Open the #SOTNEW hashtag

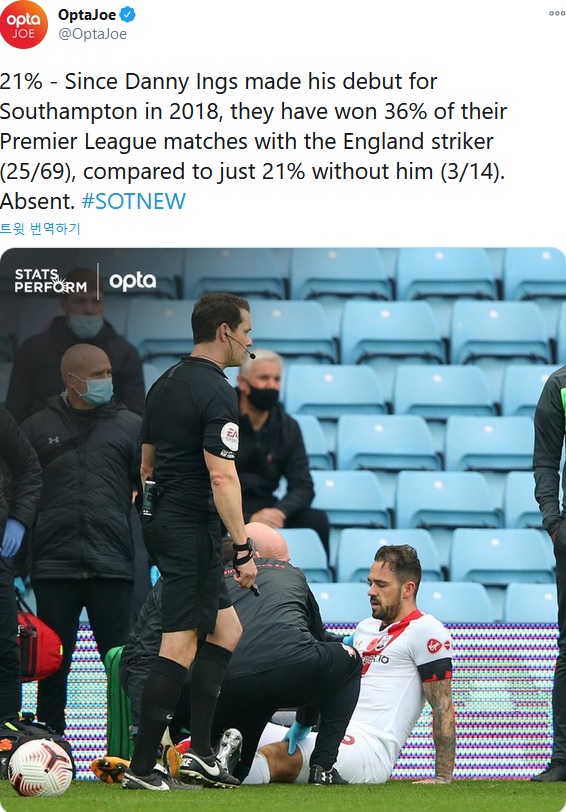pos(134,201)
